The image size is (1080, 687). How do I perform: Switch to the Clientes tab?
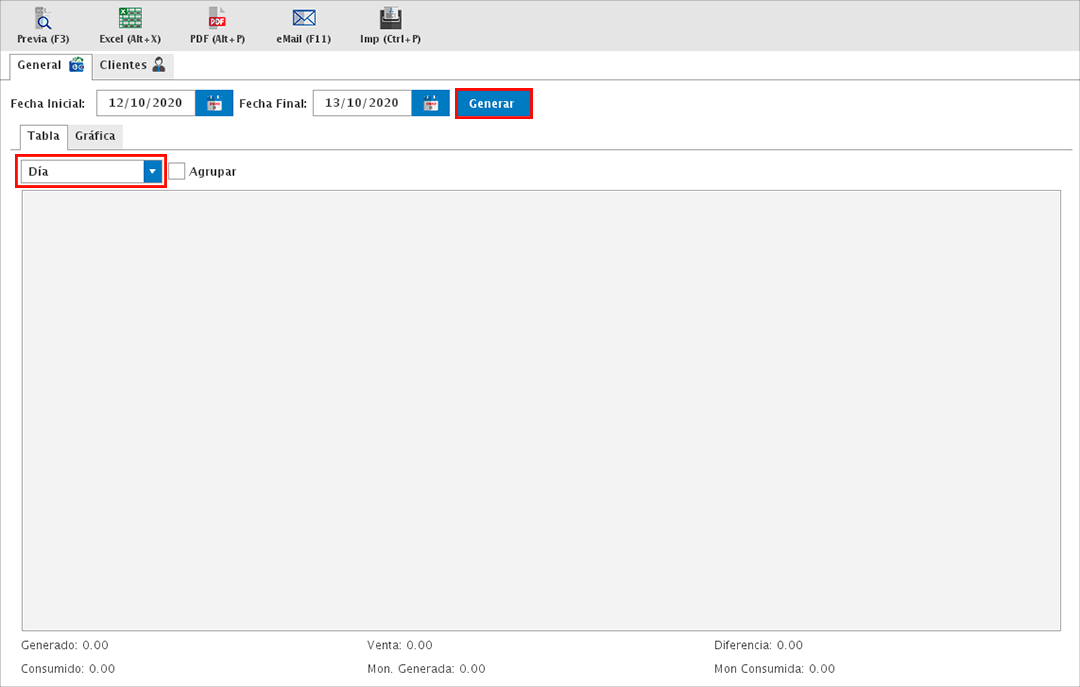132,66
